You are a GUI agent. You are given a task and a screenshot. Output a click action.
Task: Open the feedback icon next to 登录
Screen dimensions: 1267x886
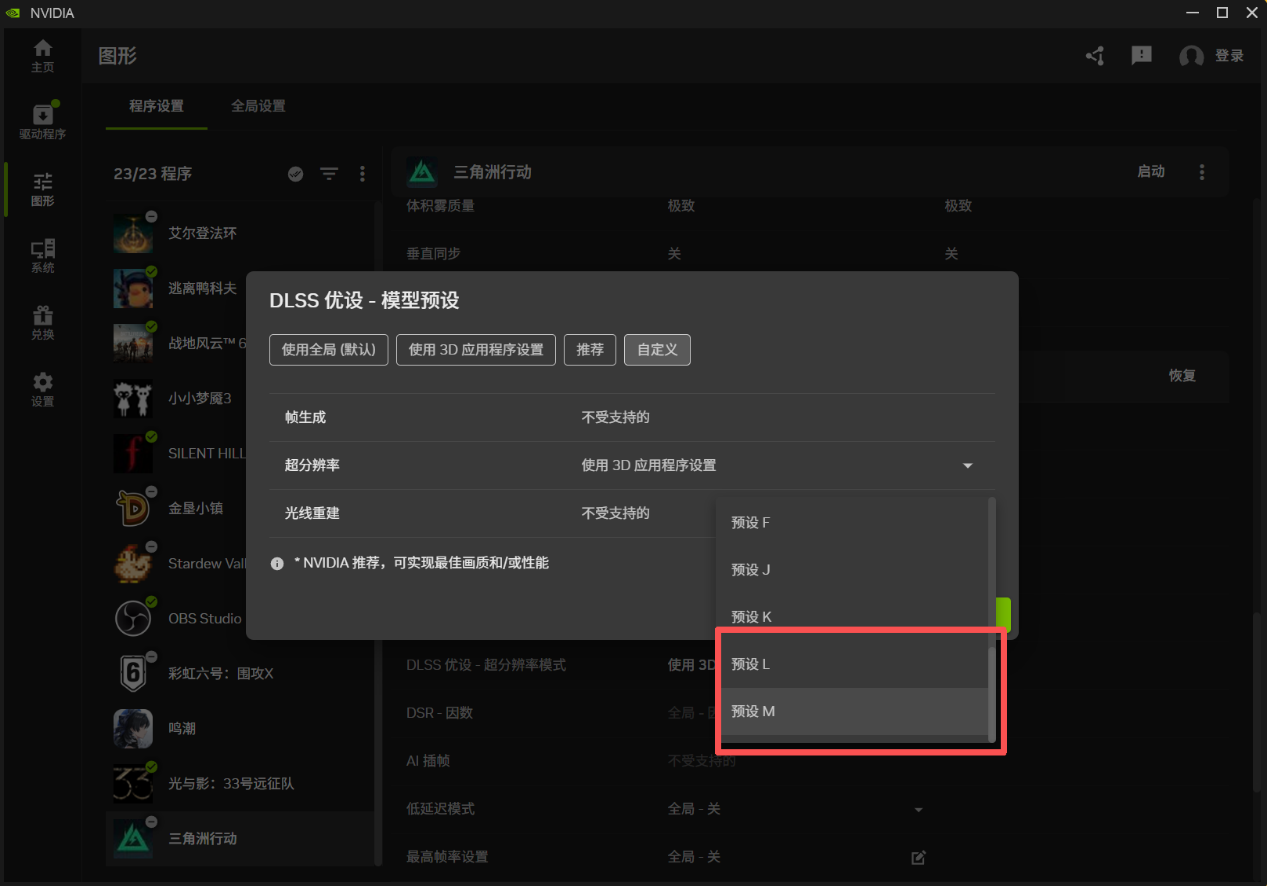1141,55
